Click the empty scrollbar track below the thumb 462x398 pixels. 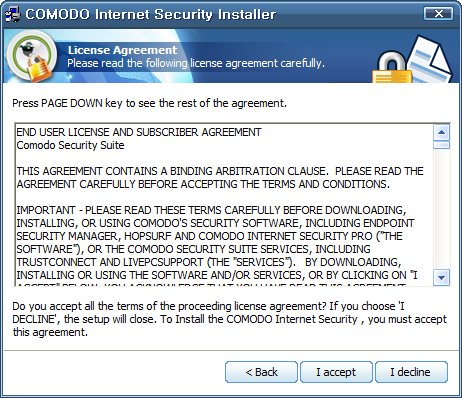coord(442,209)
